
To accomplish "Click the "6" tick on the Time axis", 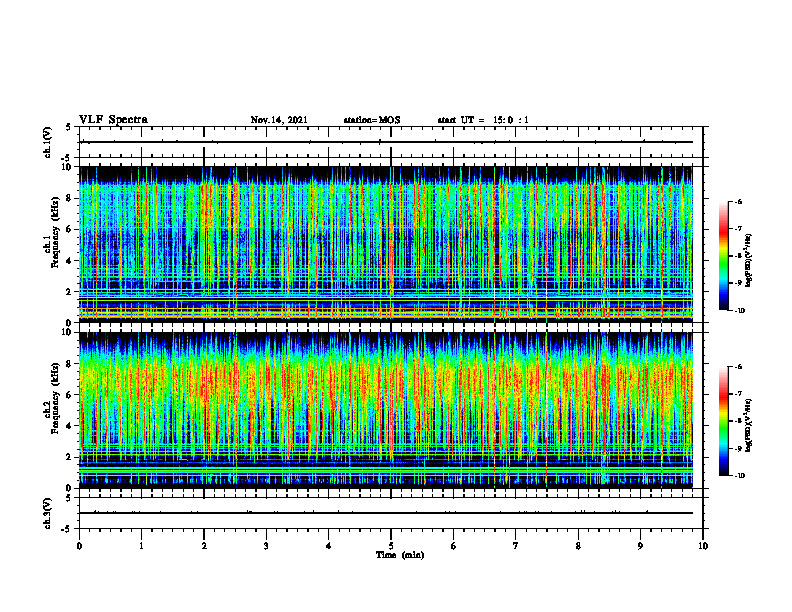I will point(454,546).
